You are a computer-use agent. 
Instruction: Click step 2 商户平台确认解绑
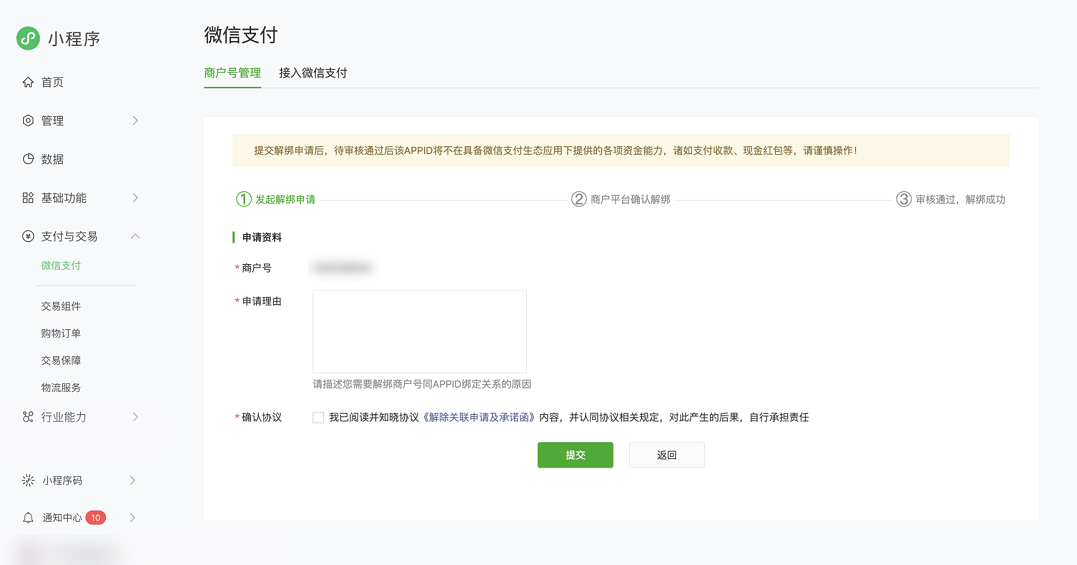click(621, 199)
